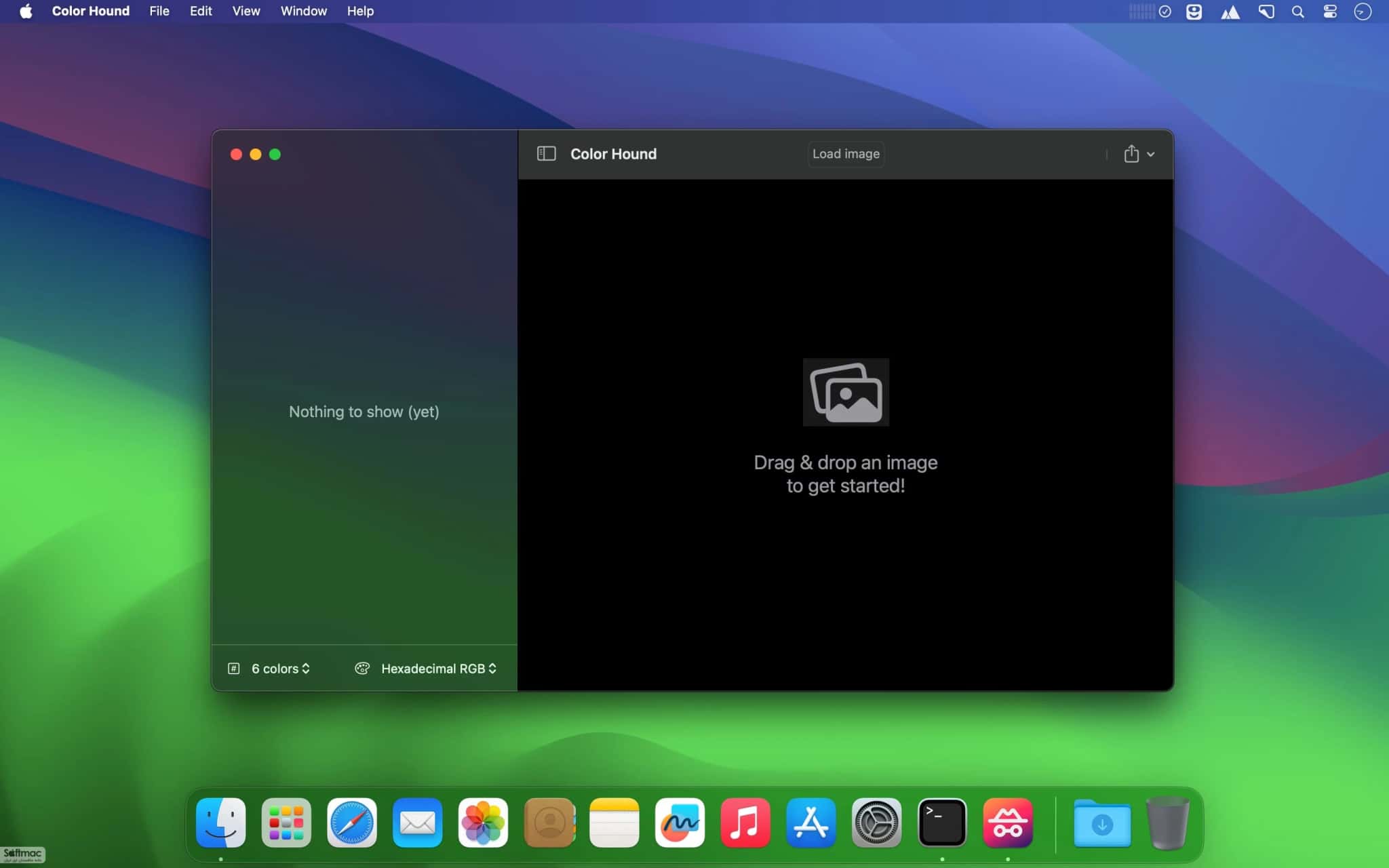This screenshot has width=1389, height=868.
Task: Open Finder from the Dock
Action: [221, 823]
